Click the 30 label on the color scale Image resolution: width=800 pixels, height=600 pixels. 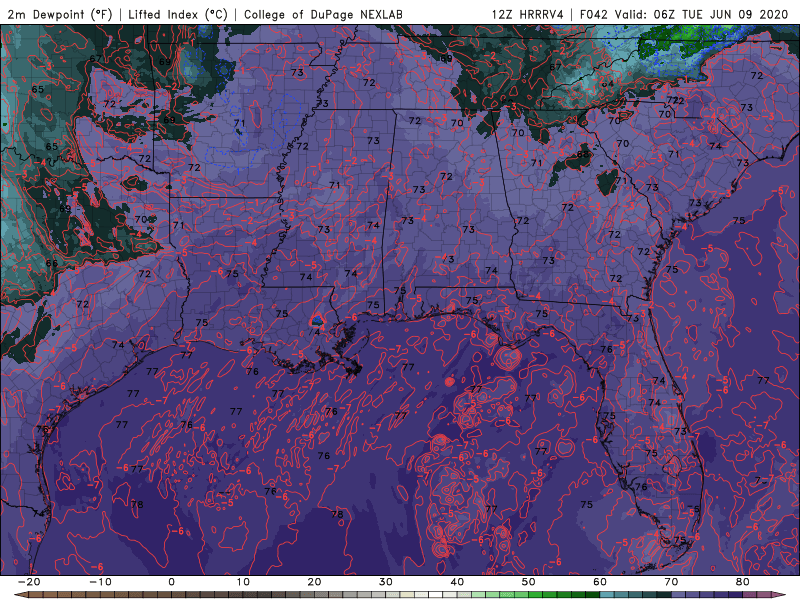(x=386, y=582)
